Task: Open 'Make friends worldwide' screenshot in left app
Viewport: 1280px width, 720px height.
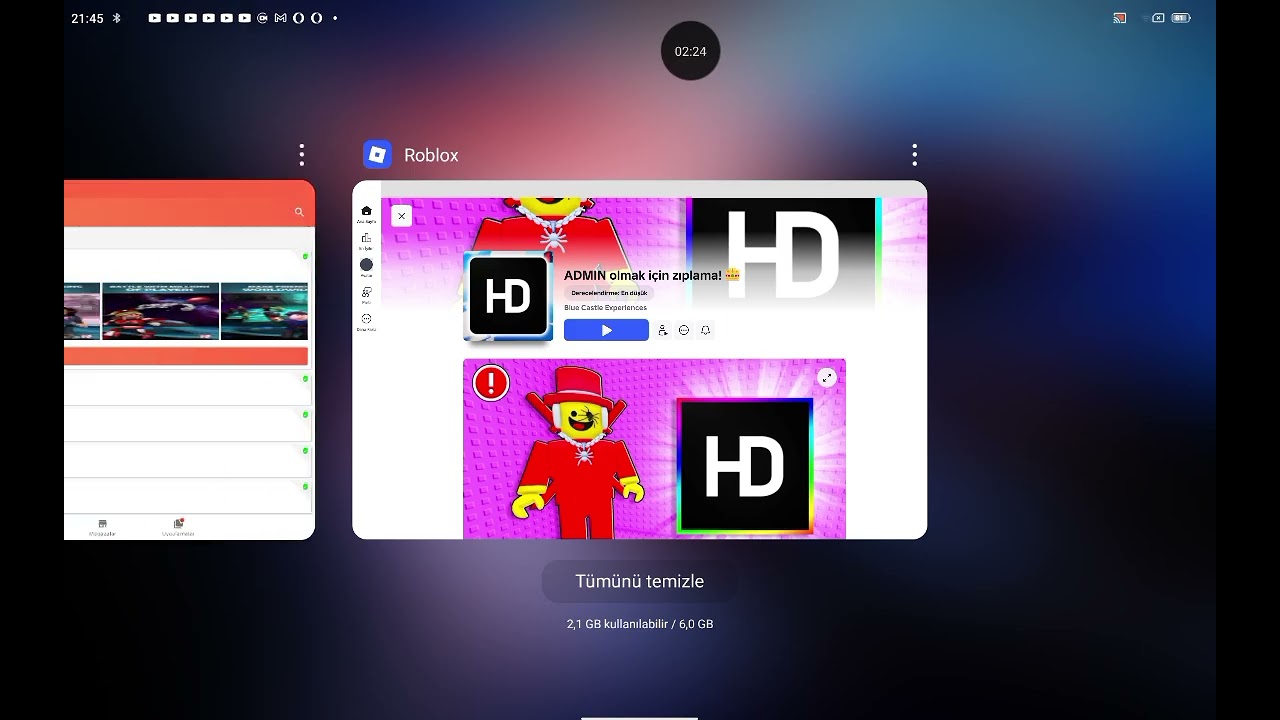Action: coord(264,311)
